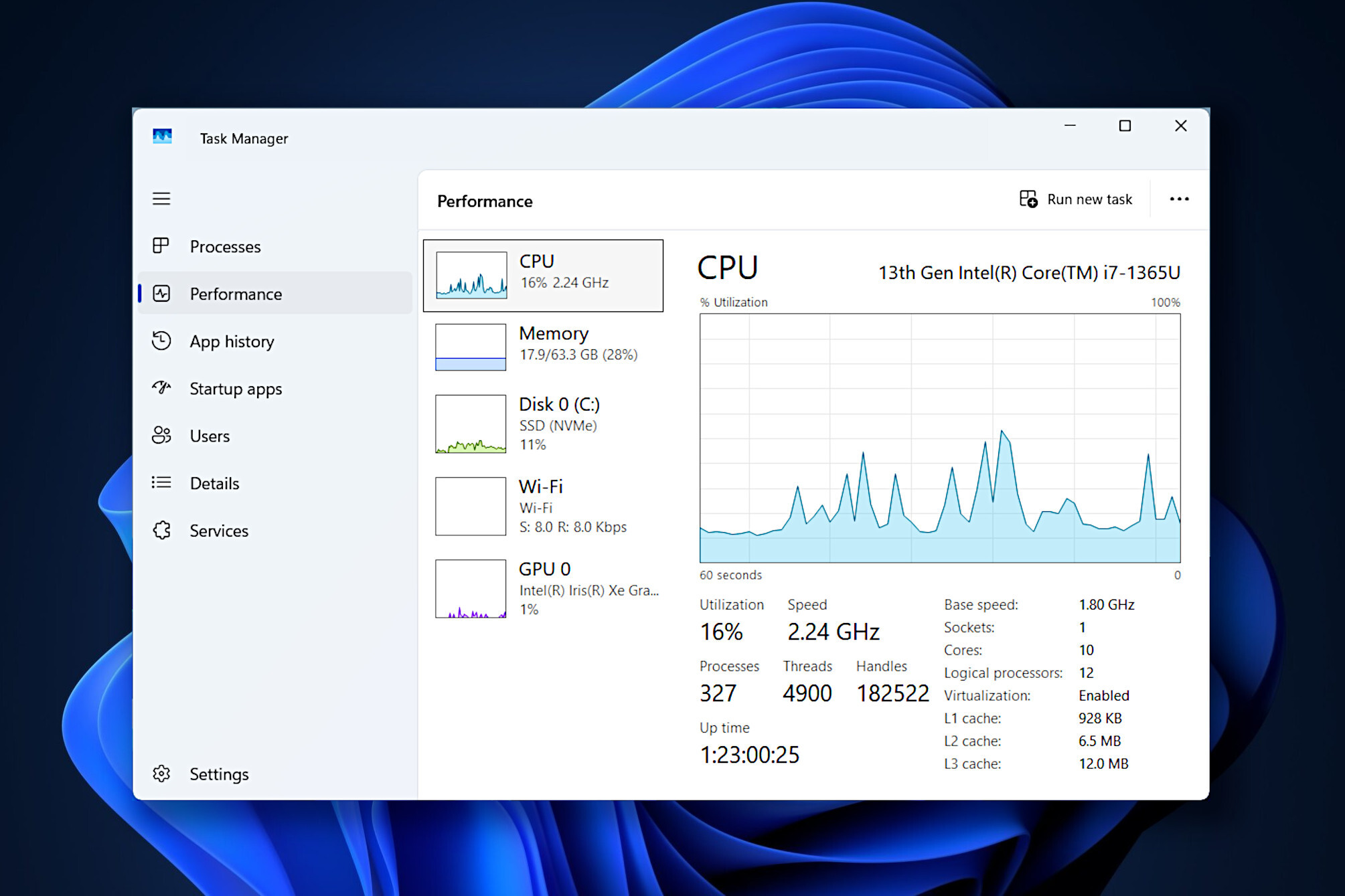Select the Startup apps icon
This screenshot has height=896, width=1345.
tap(161, 388)
